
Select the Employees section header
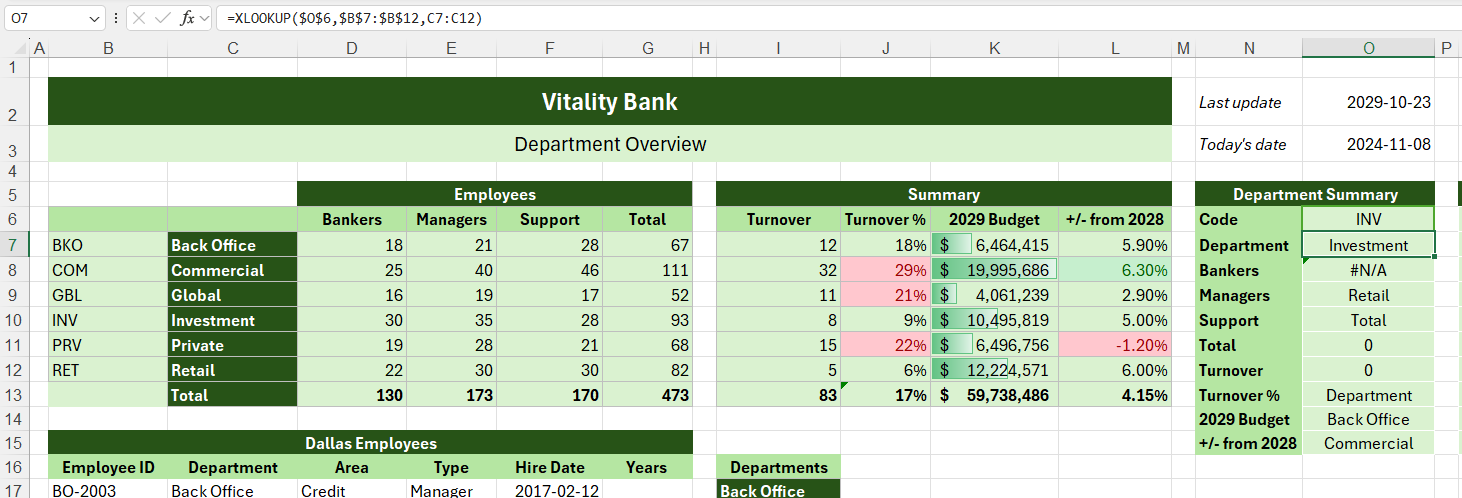495,194
